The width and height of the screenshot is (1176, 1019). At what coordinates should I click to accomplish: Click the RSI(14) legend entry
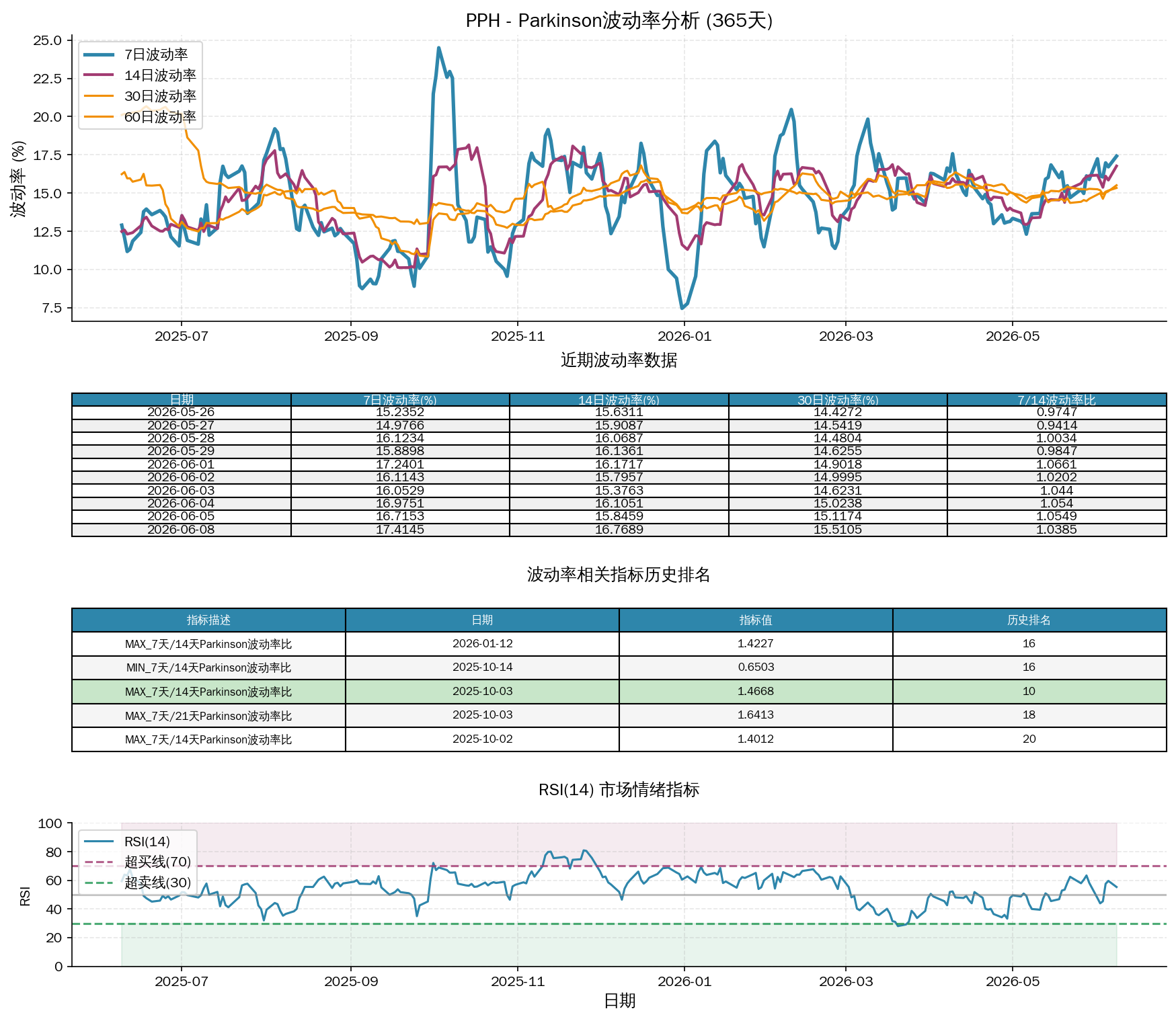(x=127, y=842)
